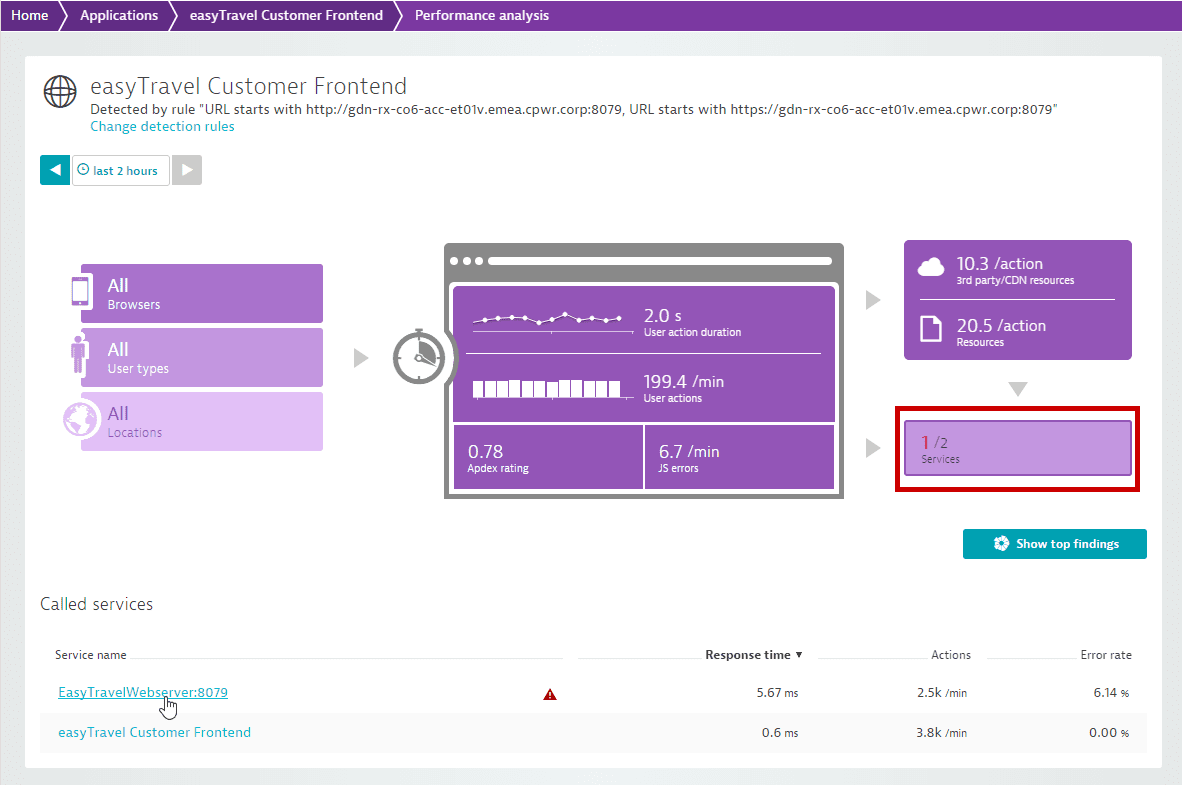The width and height of the screenshot is (1182, 785).
Task: Go to Applications breadcrumb
Action: (119, 15)
